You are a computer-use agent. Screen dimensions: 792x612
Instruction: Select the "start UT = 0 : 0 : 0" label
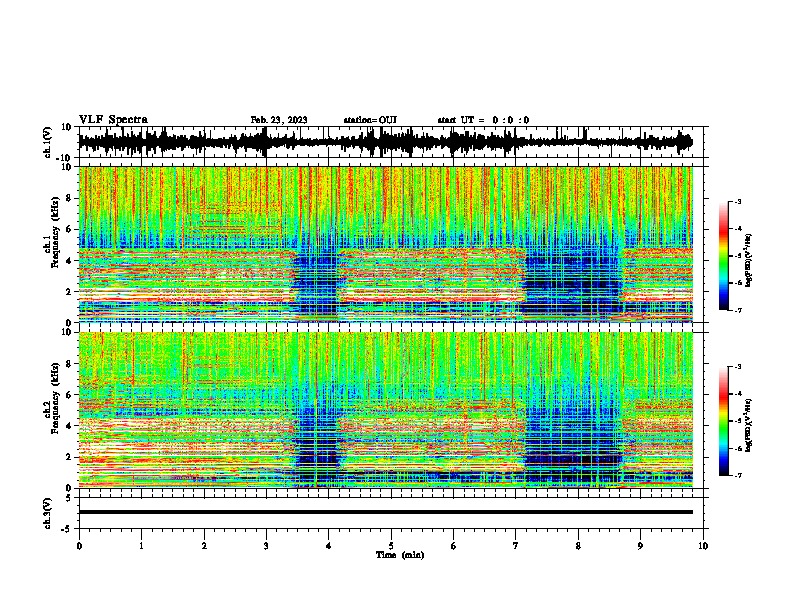coord(483,120)
